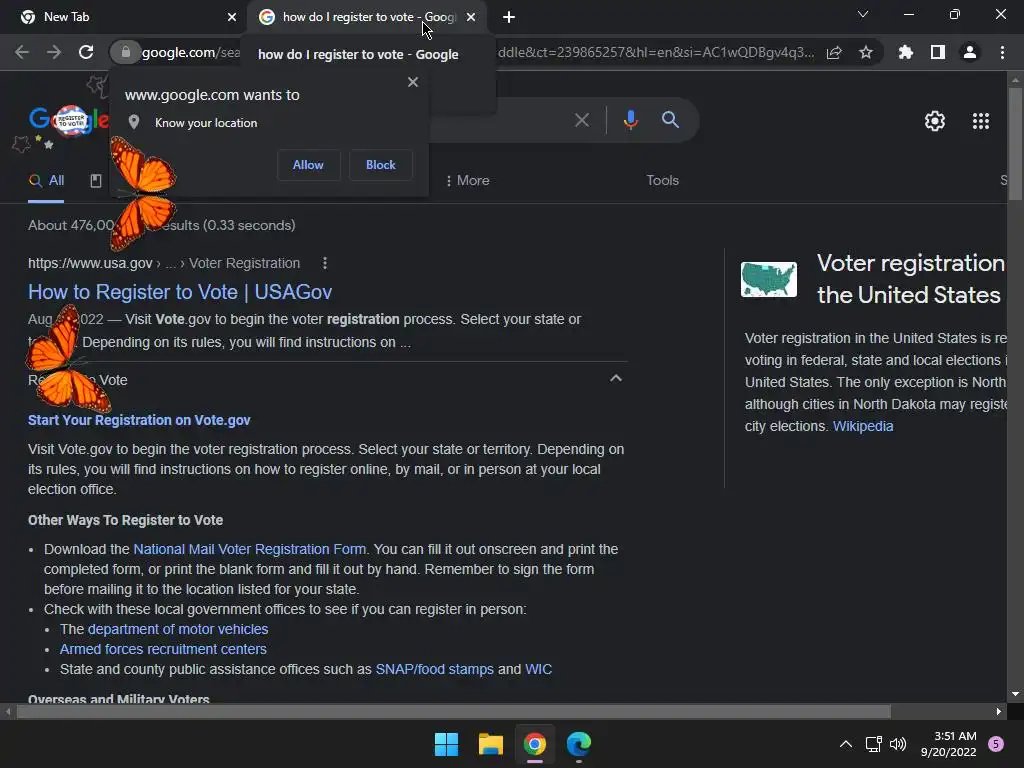
Task: Open the tab search dropdown arrow
Action: pyautogui.click(x=863, y=14)
